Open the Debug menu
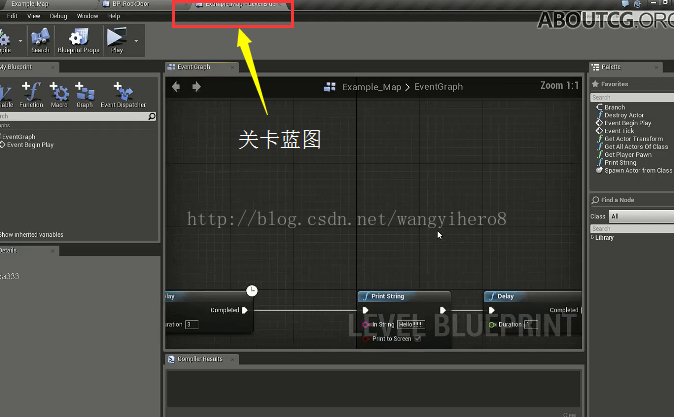 coord(58,16)
